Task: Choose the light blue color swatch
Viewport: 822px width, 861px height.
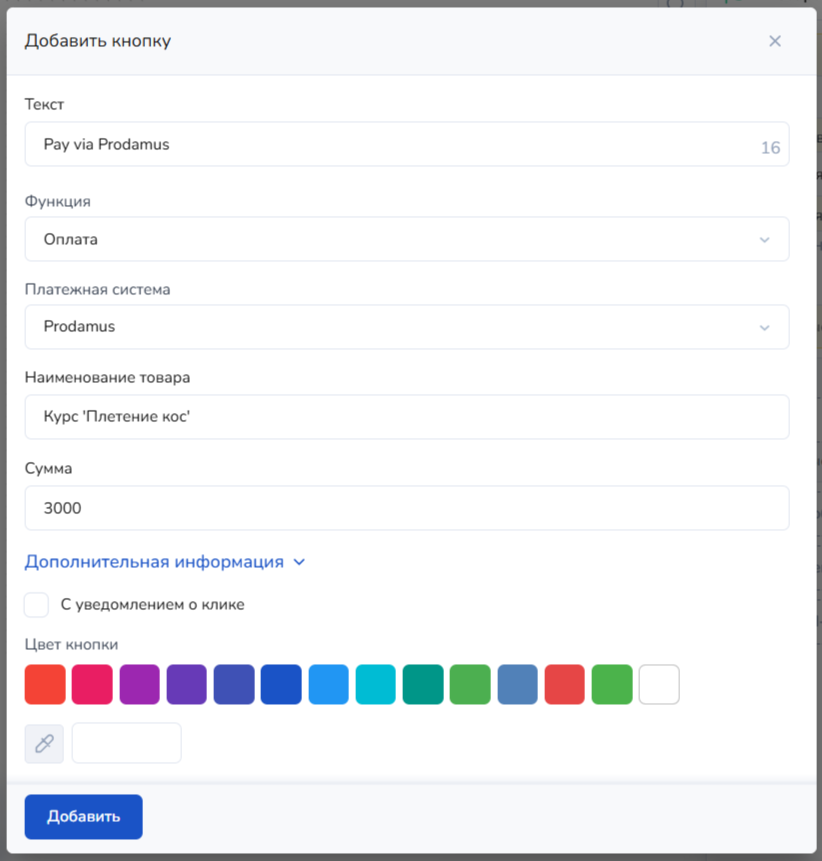Action: (x=328, y=685)
